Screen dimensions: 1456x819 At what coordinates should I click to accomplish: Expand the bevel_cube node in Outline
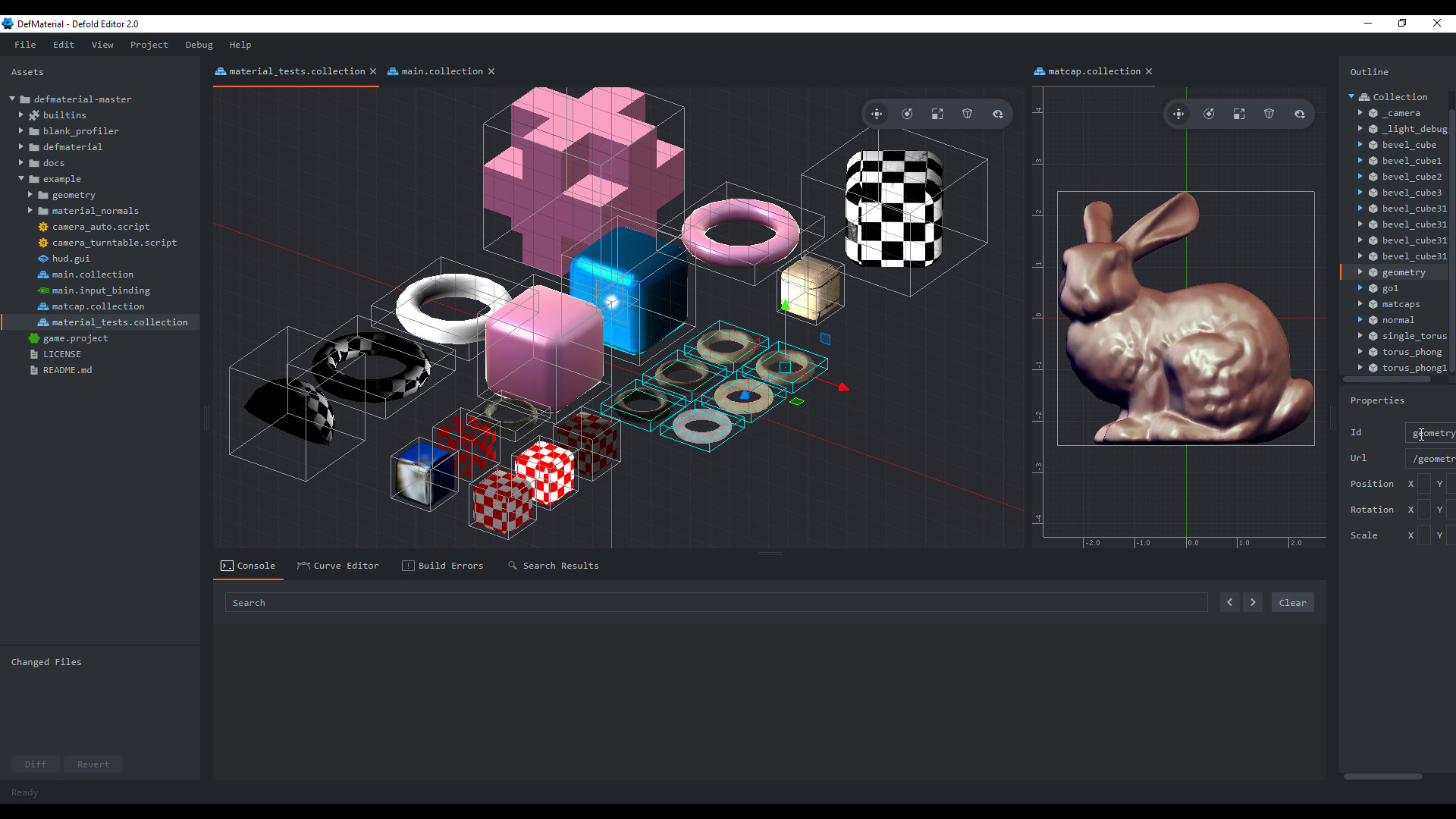pyautogui.click(x=1360, y=144)
